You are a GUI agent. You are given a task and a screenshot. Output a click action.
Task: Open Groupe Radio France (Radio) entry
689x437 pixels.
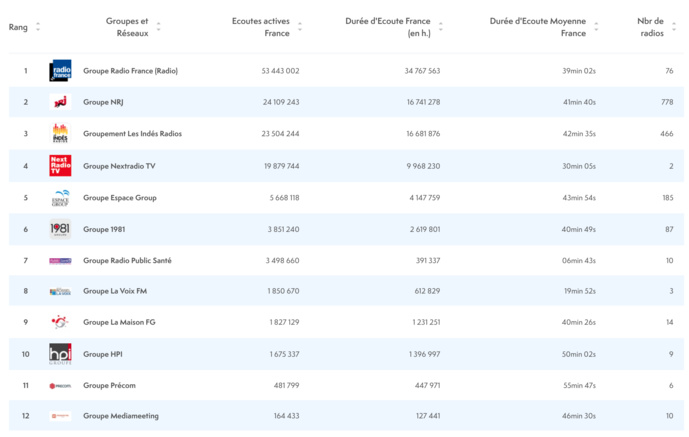click(130, 71)
